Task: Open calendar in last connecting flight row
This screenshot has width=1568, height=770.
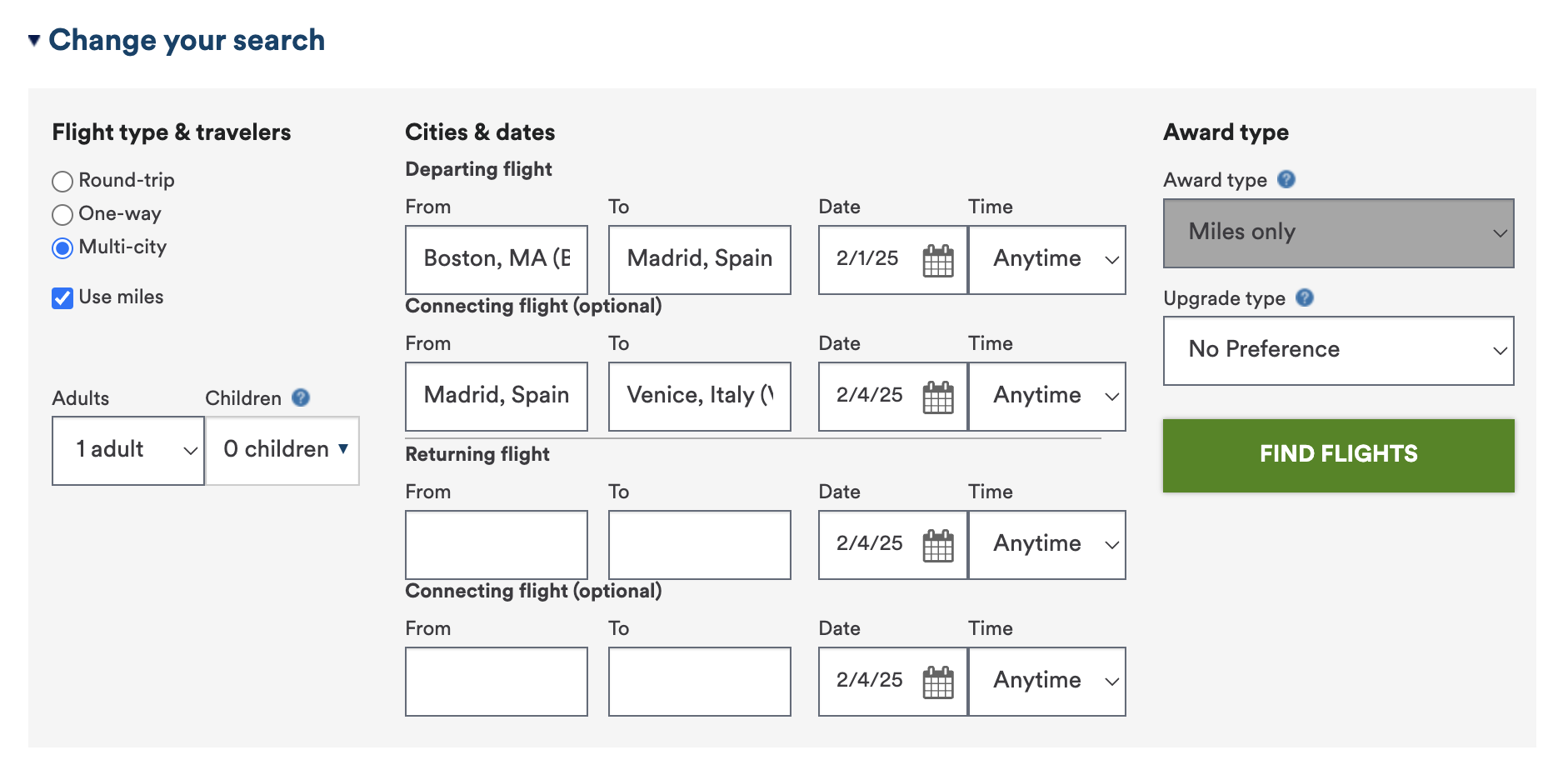Action: pyautogui.click(x=937, y=682)
